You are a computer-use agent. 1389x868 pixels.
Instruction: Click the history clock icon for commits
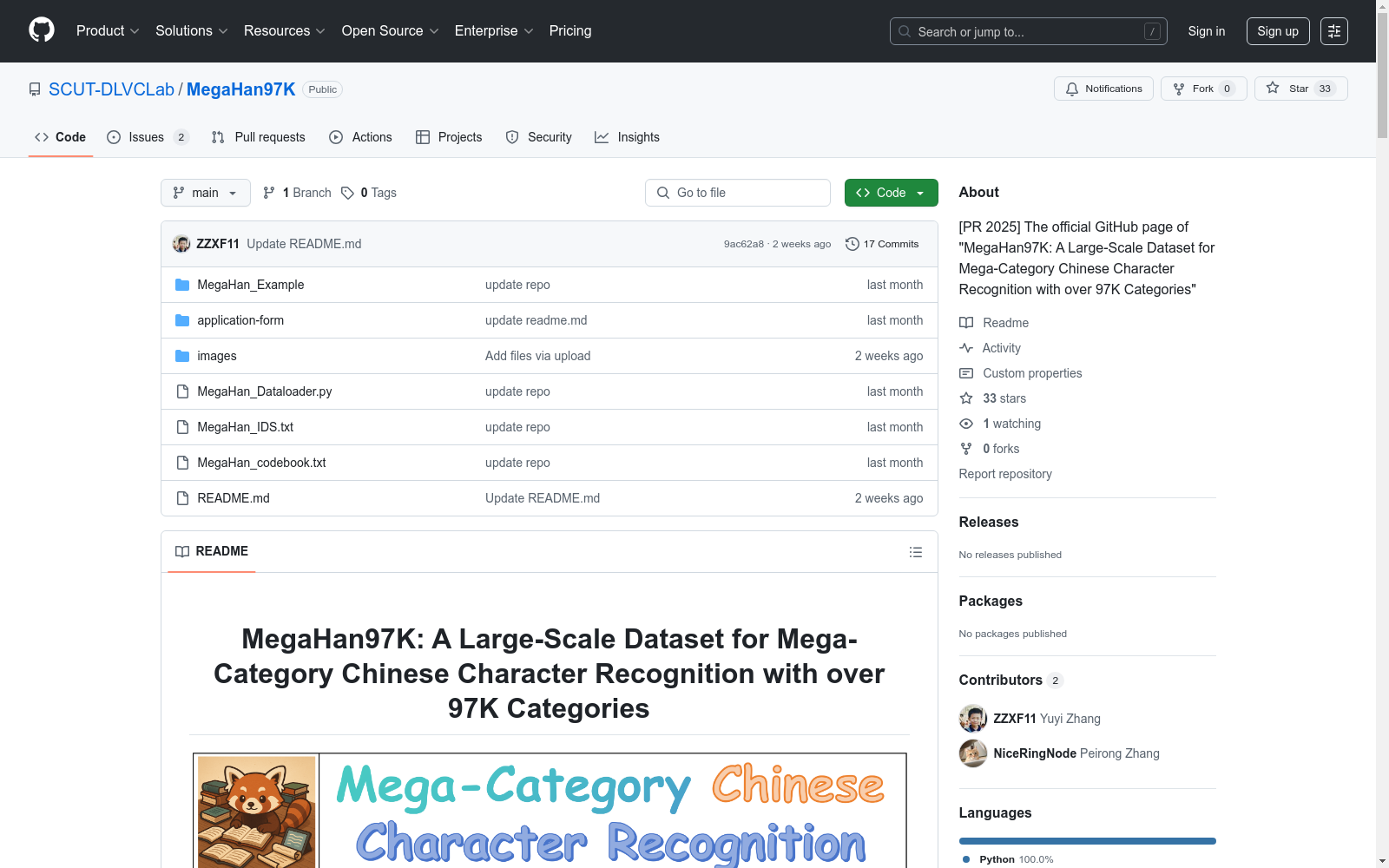click(x=852, y=244)
